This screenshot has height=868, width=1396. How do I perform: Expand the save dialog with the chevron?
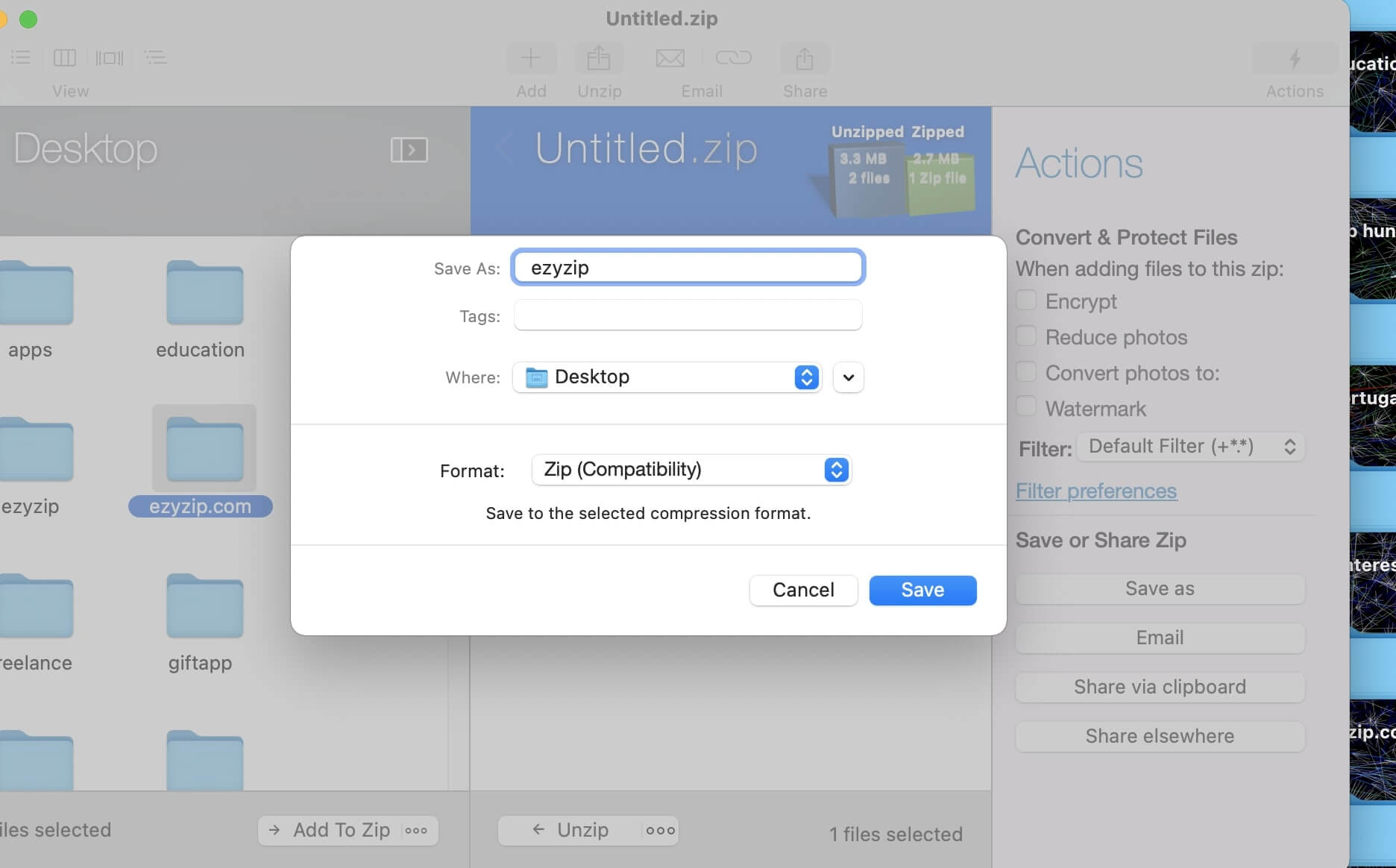(848, 377)
